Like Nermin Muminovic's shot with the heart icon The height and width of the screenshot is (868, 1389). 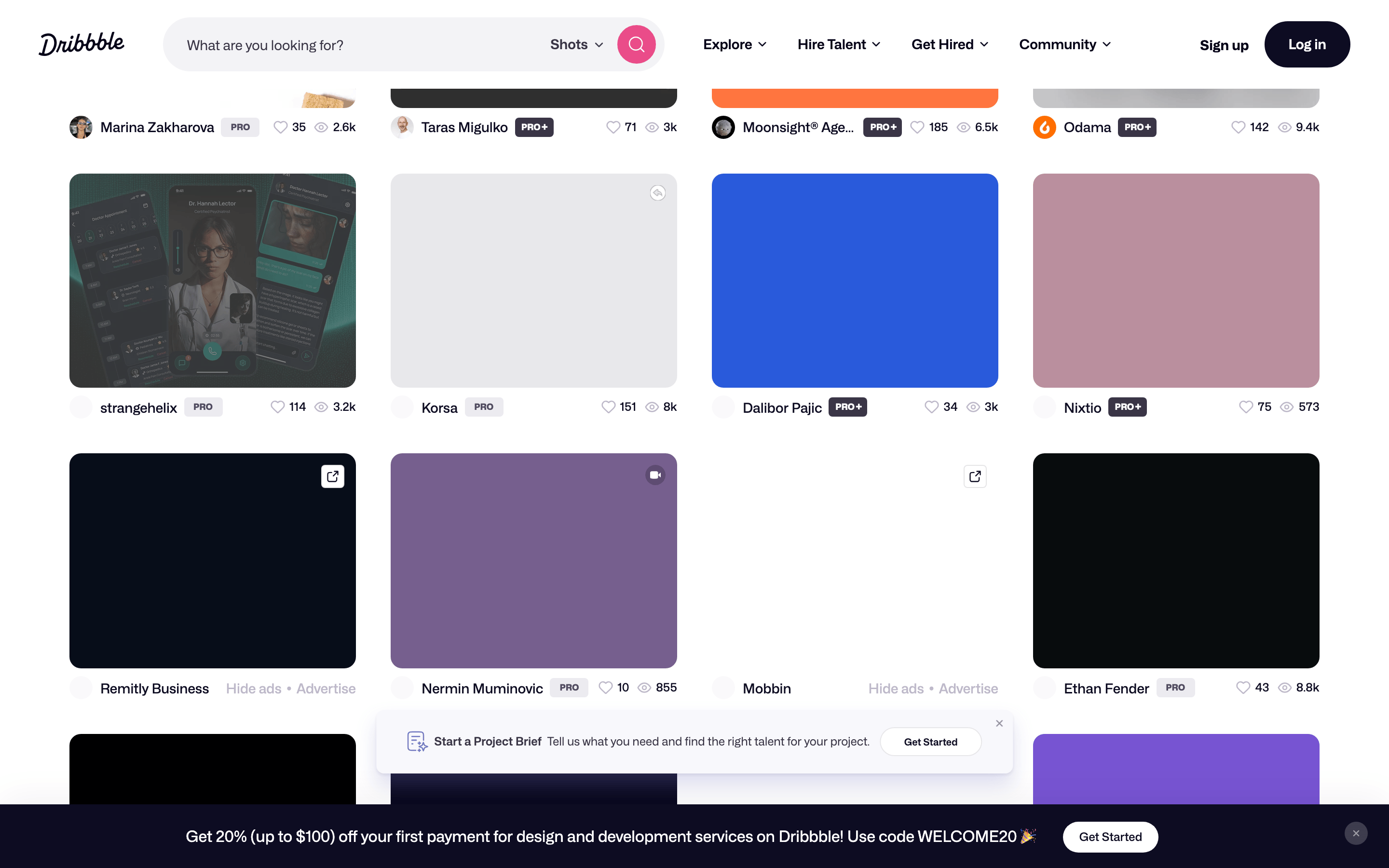[x=606, y=687]
